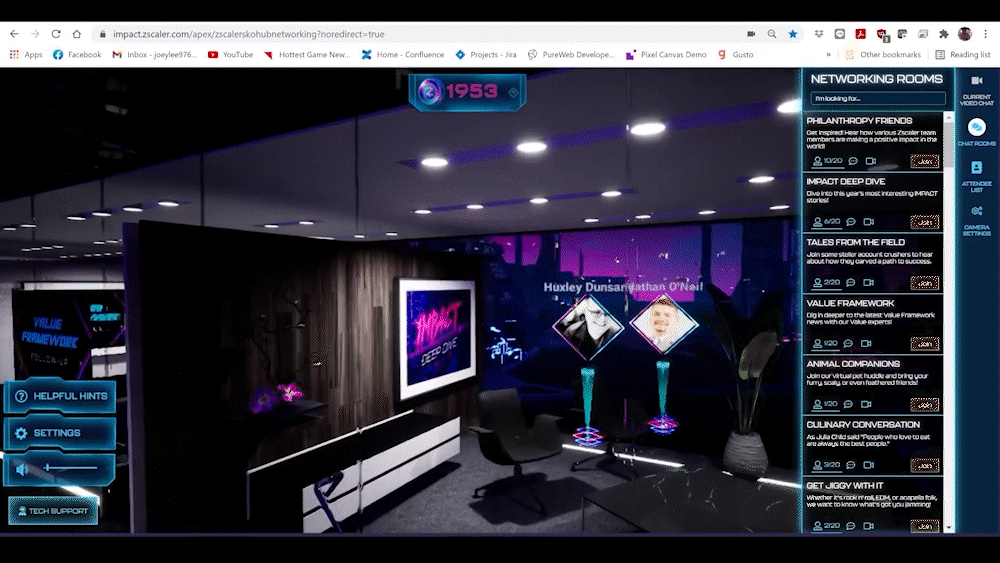Open Home - Confluence bookmark

pos(402,55)
